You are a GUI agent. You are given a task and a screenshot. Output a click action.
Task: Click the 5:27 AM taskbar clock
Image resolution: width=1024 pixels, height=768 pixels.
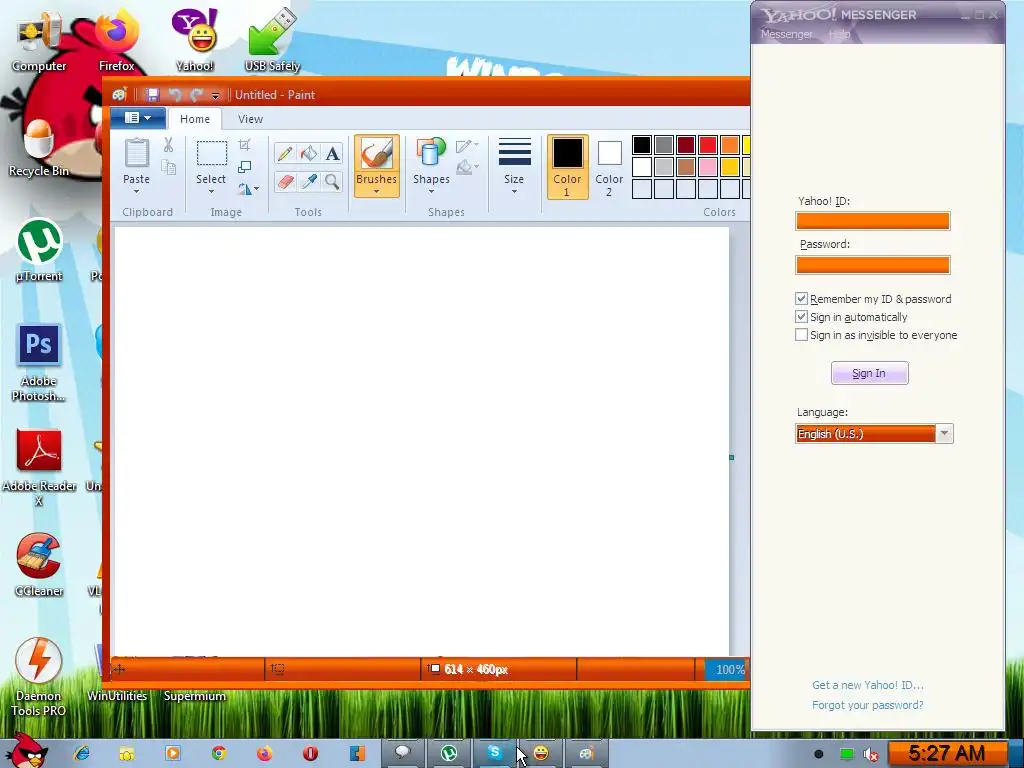pyautogui.click(x=946, y=754)
